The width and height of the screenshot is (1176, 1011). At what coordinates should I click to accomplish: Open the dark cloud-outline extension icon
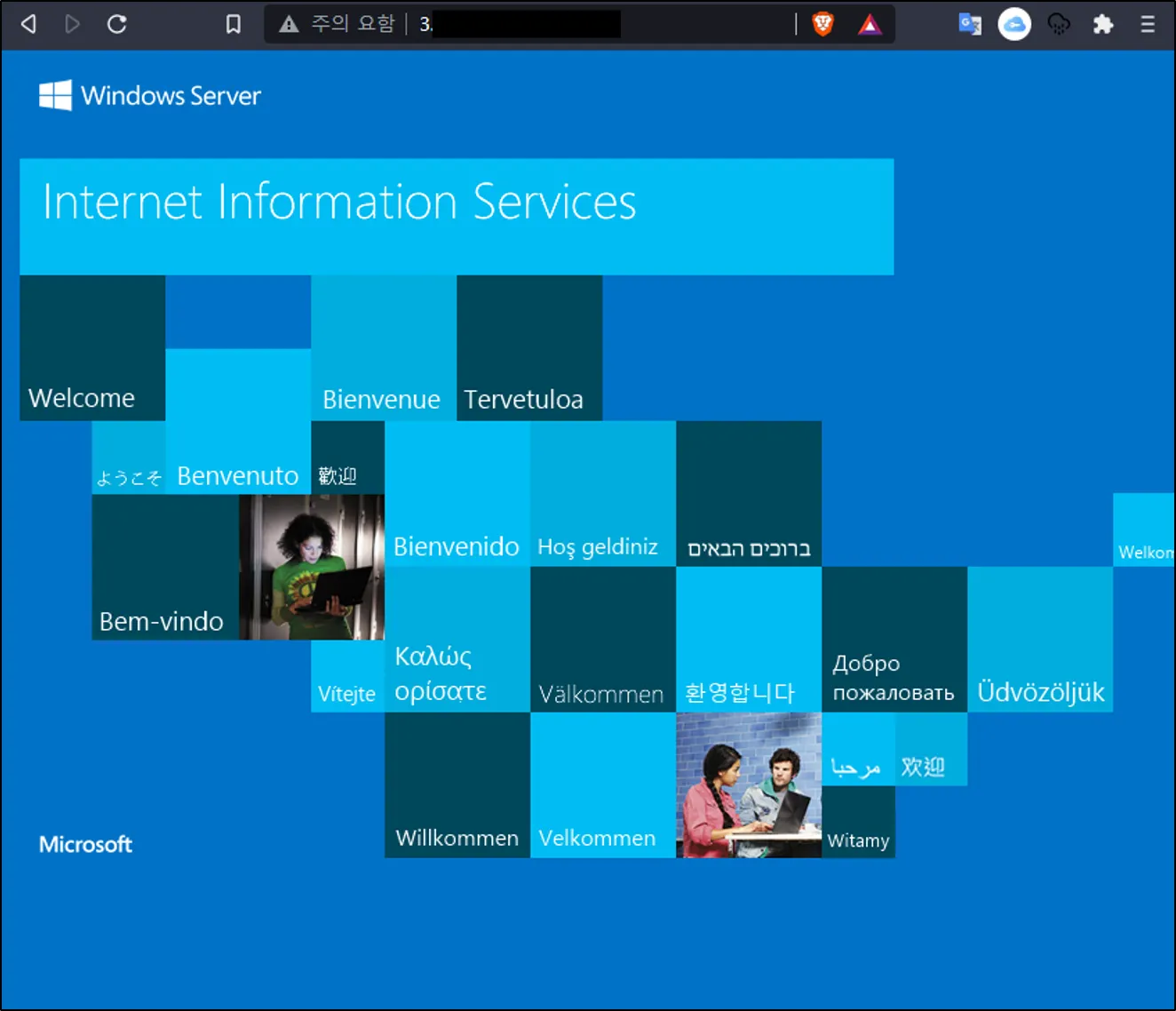[1059, 24]
